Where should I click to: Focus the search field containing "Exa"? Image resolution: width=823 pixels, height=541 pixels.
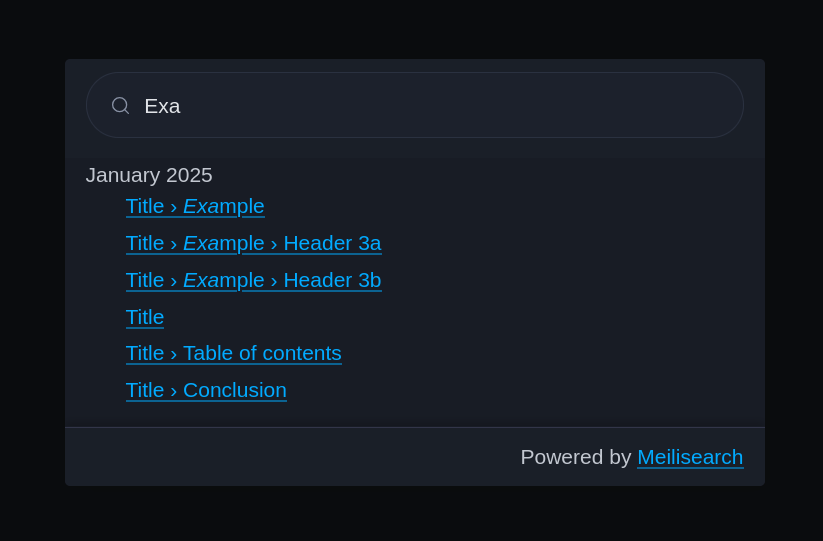pos(400,105)
